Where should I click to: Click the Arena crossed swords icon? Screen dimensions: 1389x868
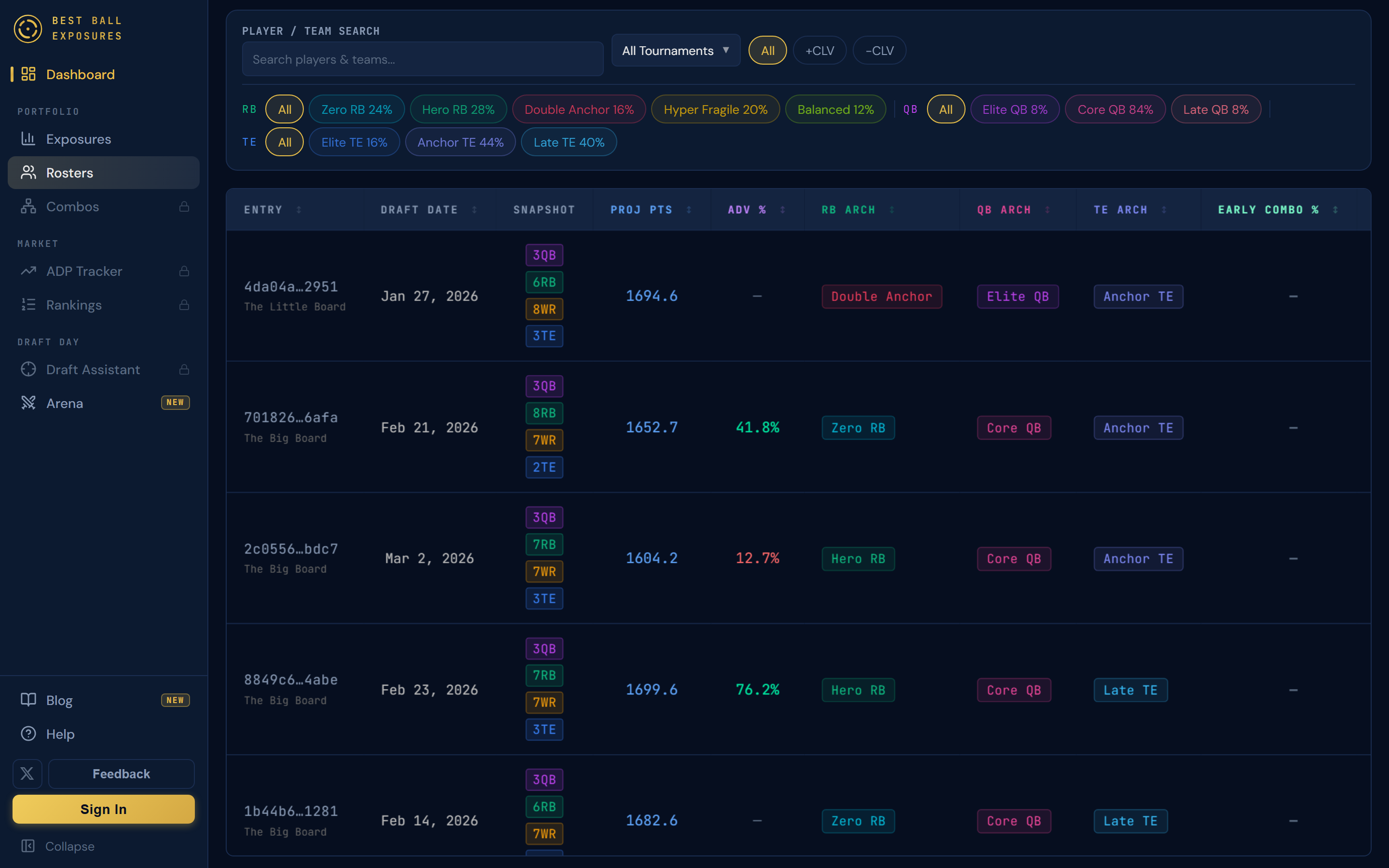[28, 403]
